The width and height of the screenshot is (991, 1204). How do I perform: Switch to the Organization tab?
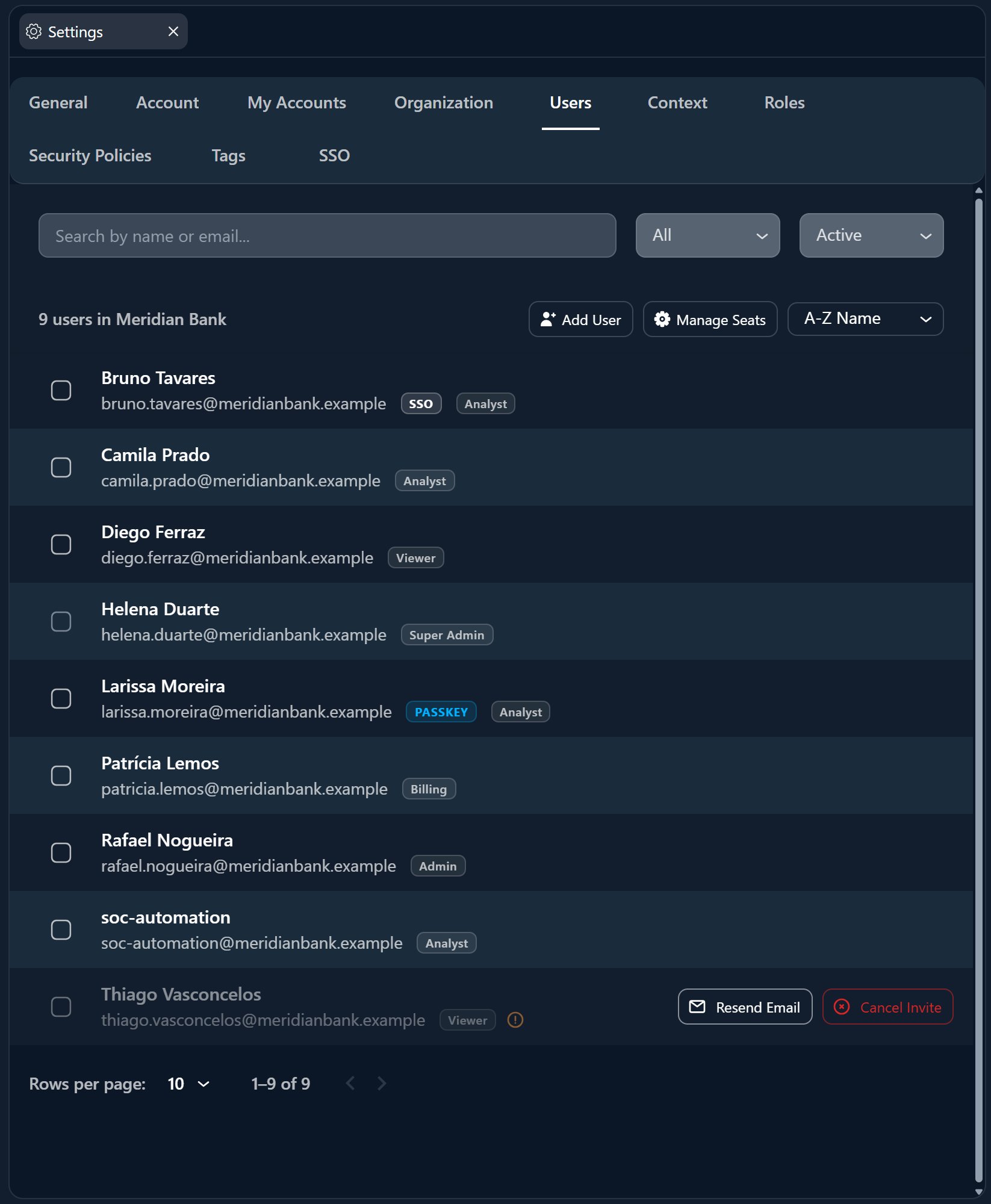coord(444,103)
